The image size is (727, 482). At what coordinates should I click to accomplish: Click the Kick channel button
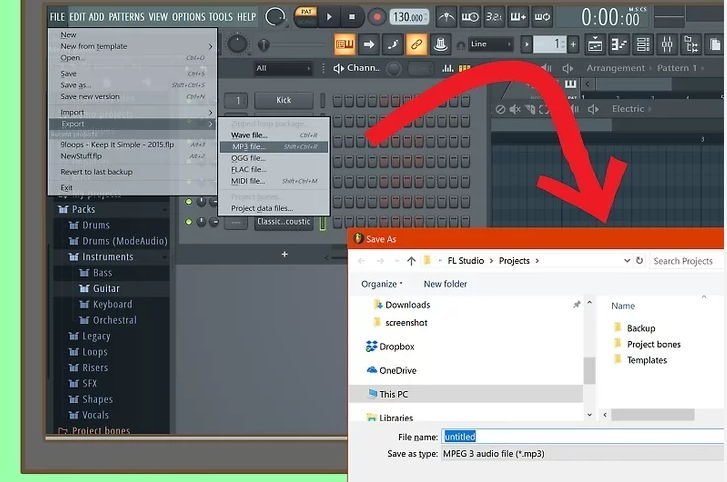point(283,100)
